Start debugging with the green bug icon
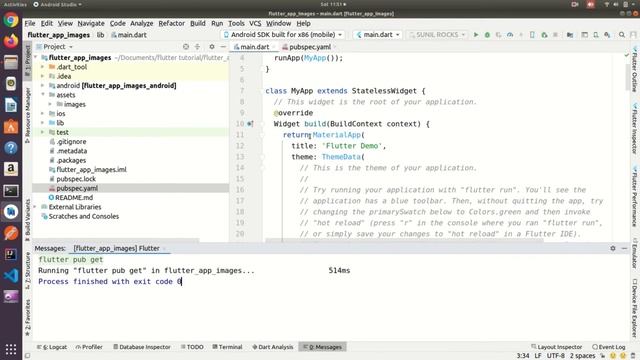Screen dimensions: 640x360 [487, 35]
